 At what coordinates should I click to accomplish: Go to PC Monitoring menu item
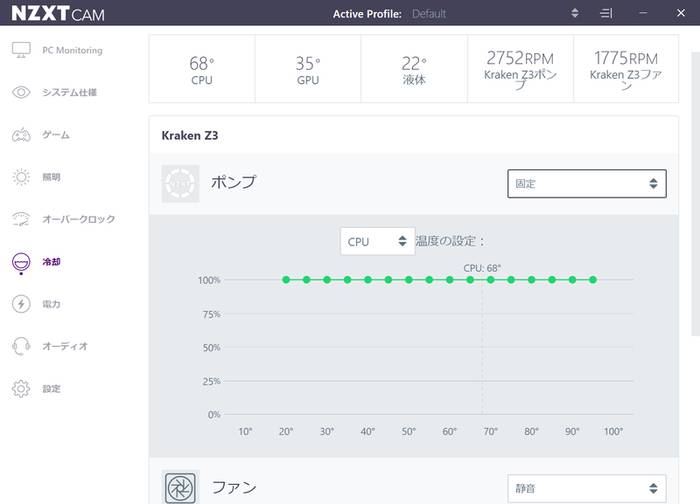(72, 50)
